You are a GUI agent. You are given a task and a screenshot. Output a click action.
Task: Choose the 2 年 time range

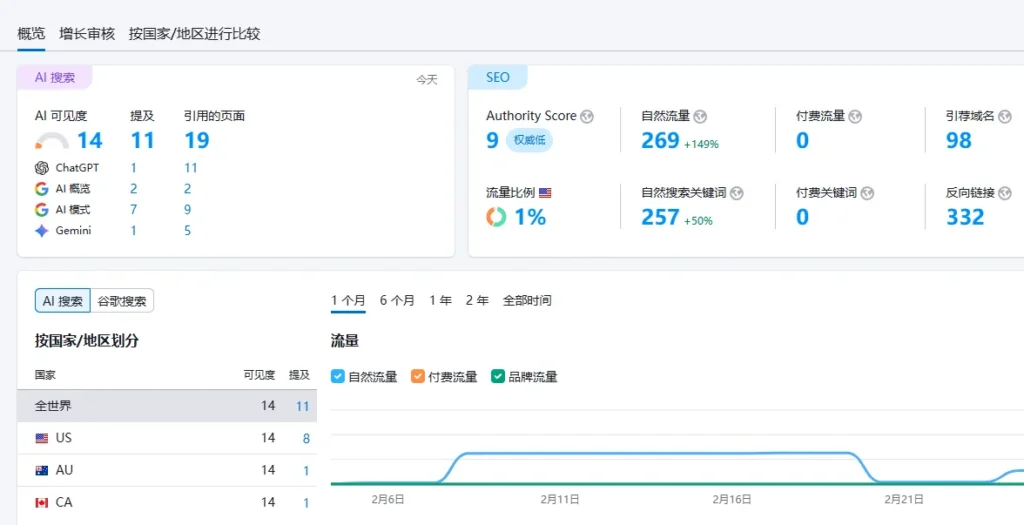[x=477, y=300]
